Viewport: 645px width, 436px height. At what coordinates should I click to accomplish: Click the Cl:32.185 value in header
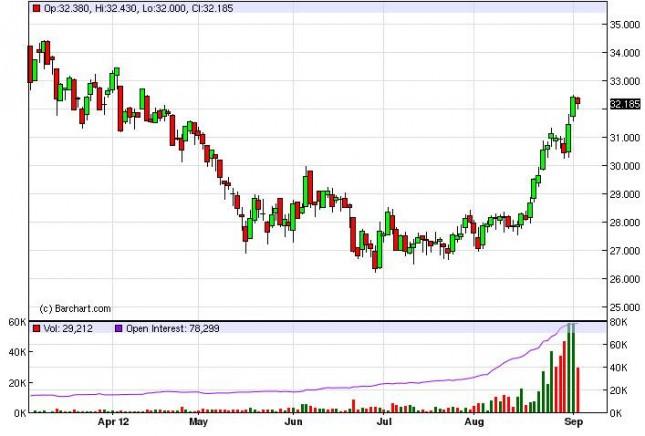coord(212,8)
